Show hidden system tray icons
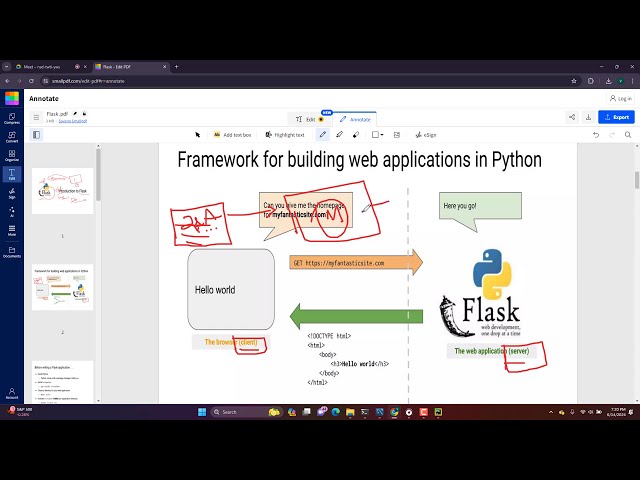Viewport: 640px width, 480px height. point(551,412)
